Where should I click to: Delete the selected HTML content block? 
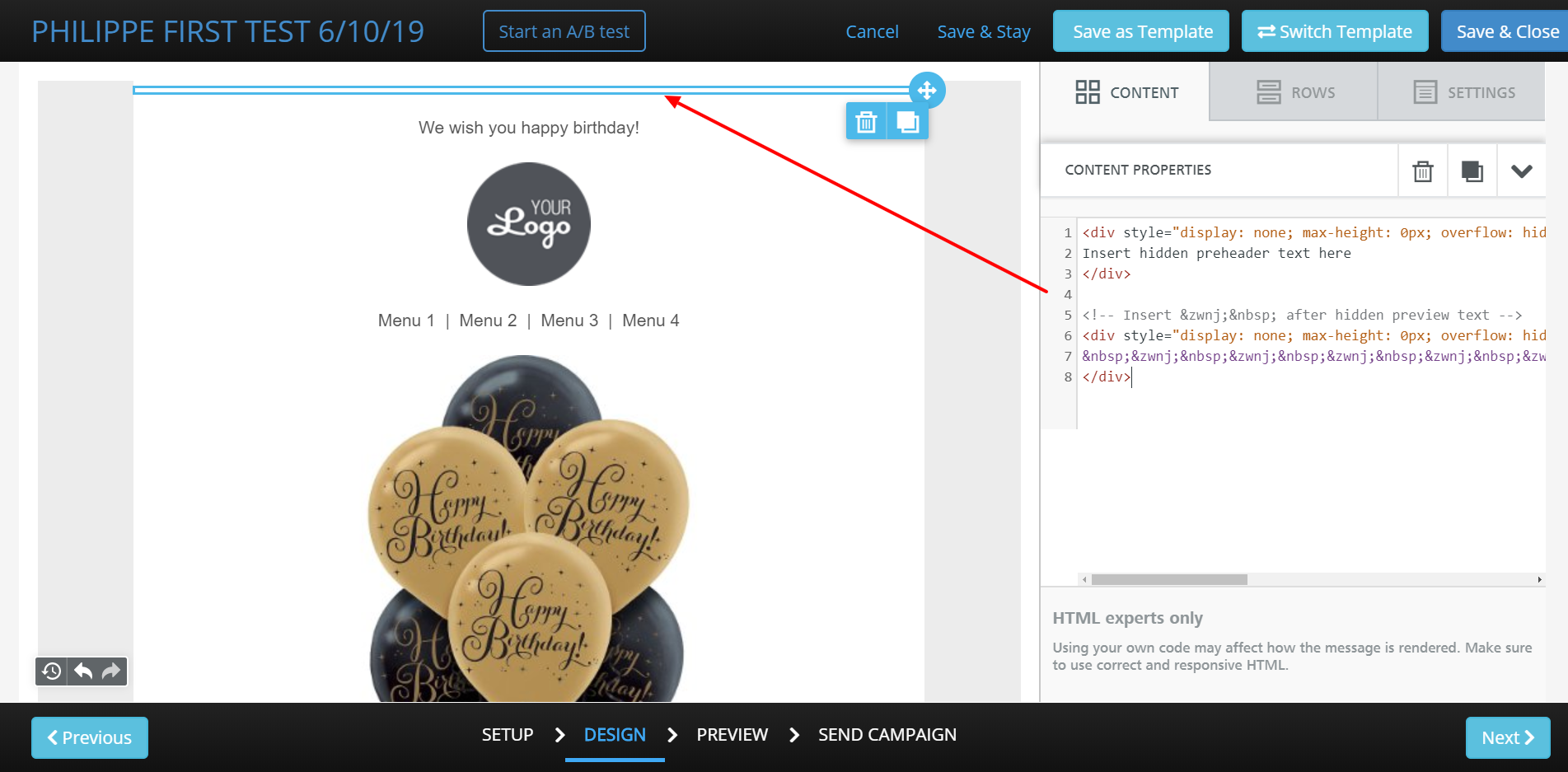(x=866, y=120)
